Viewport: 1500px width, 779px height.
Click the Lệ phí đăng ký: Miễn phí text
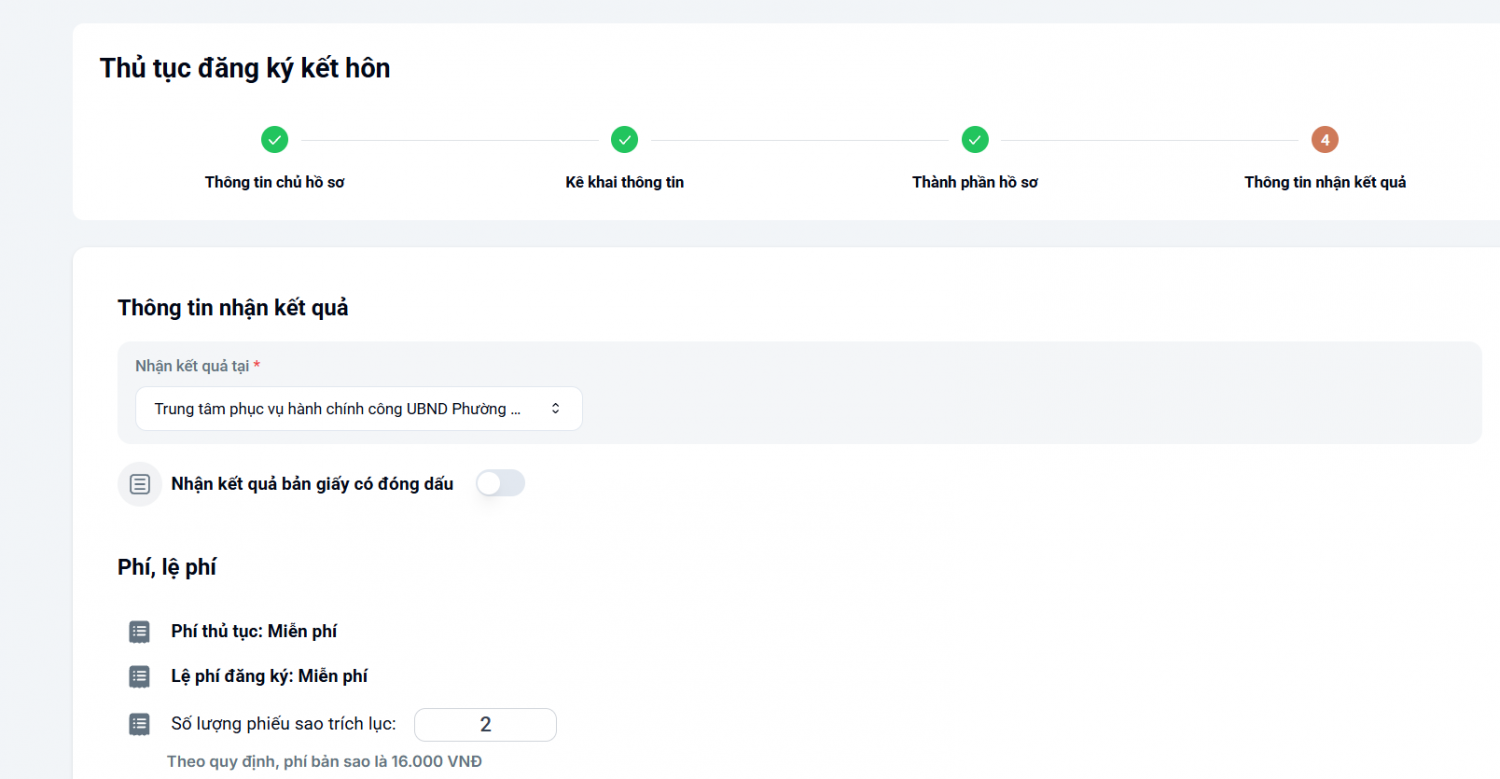tap(269, 676)
